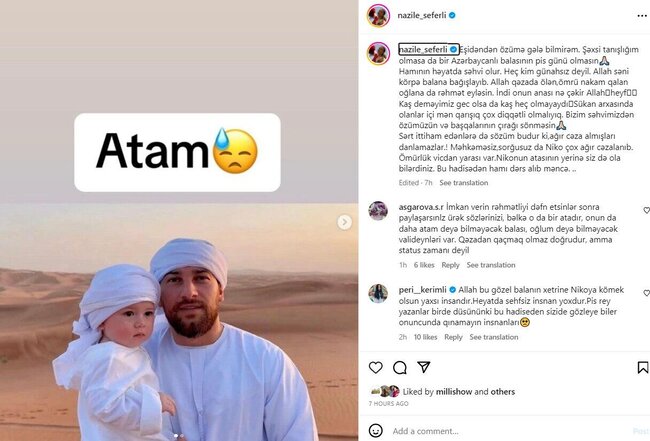This screenshot has height=441, width=650.
Task: Go to next photo with carousel arrow
Action: (x=344, y=222)
